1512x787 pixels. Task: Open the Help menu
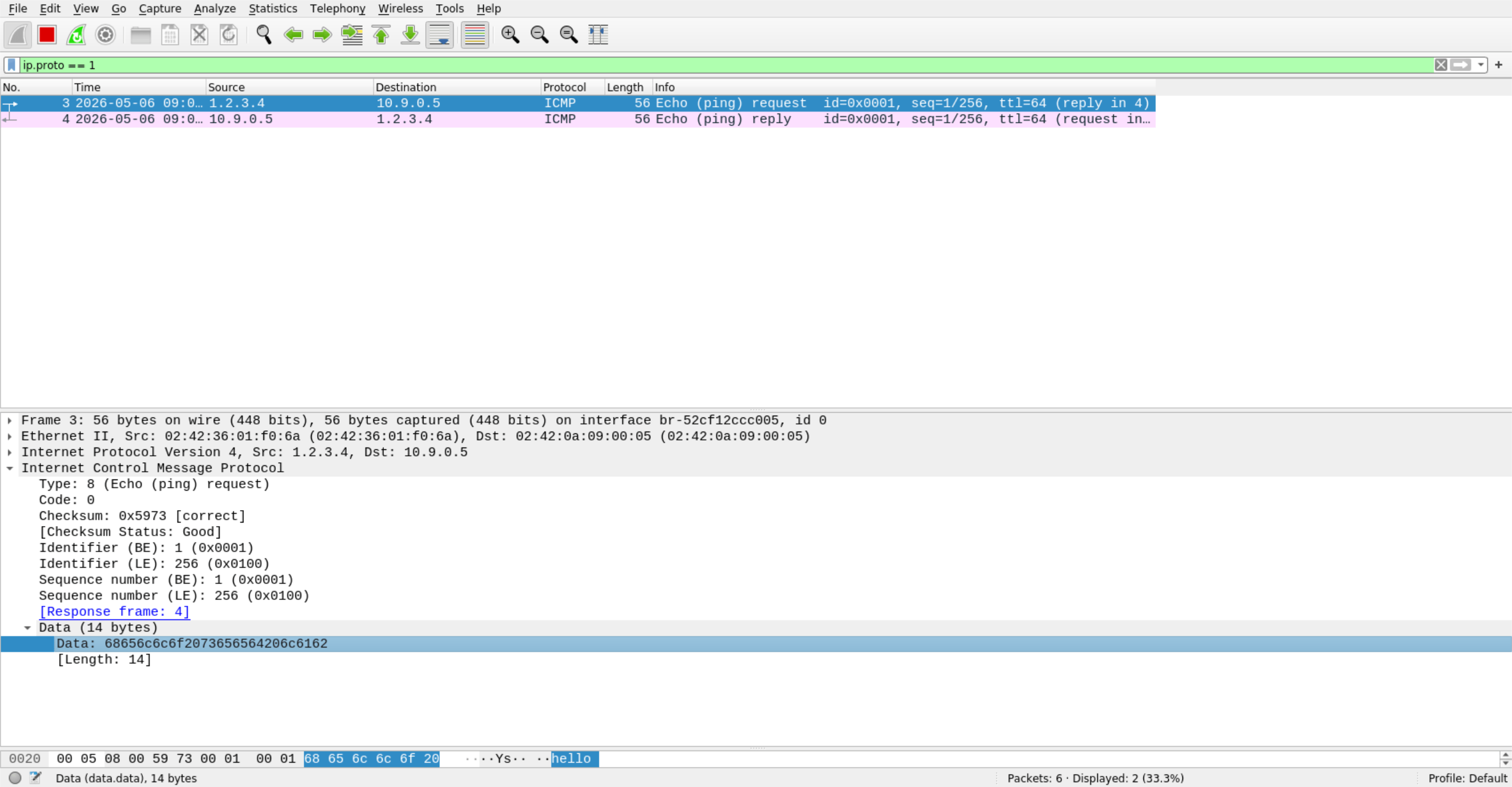[488, 8]
